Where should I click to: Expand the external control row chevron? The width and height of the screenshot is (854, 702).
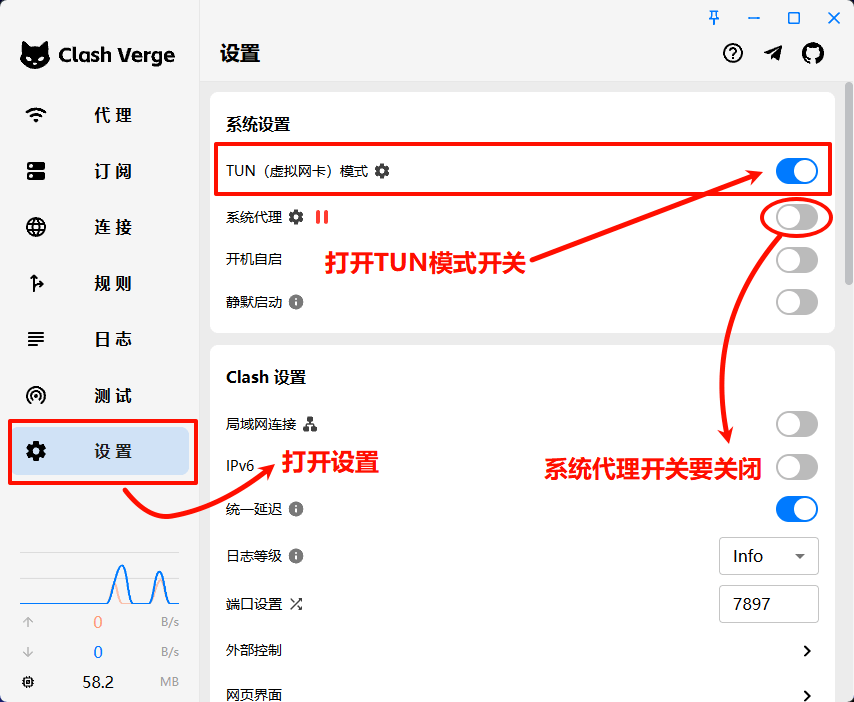coord(807,651)
